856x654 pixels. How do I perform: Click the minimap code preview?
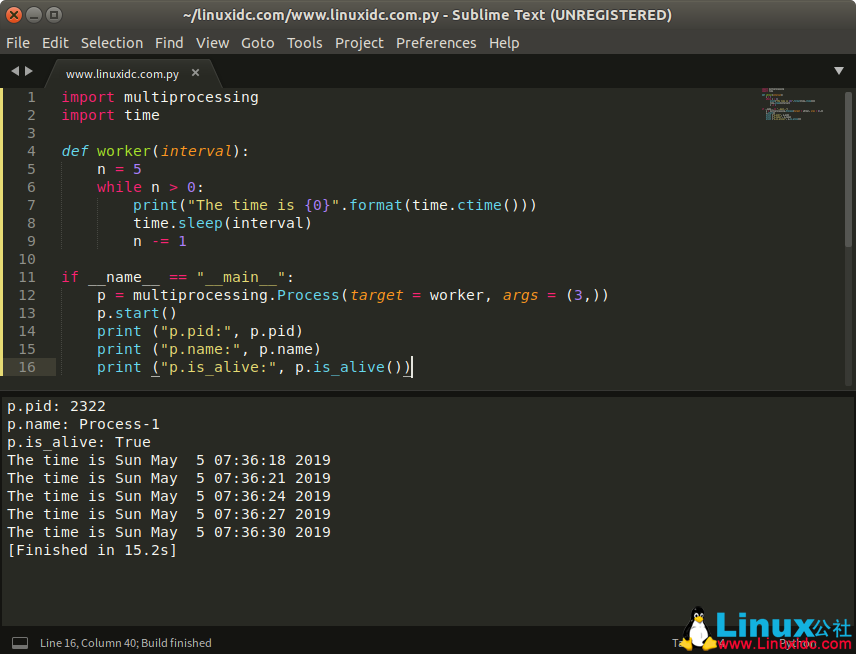[792, 104]
